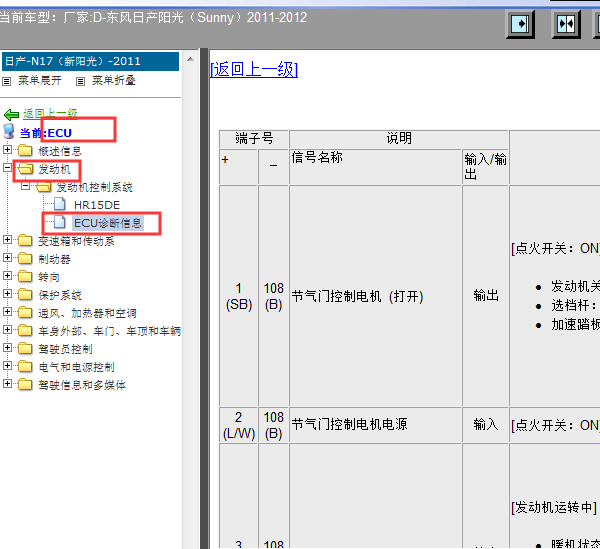Click the 菜单折叠 list icon

point(80,81)
